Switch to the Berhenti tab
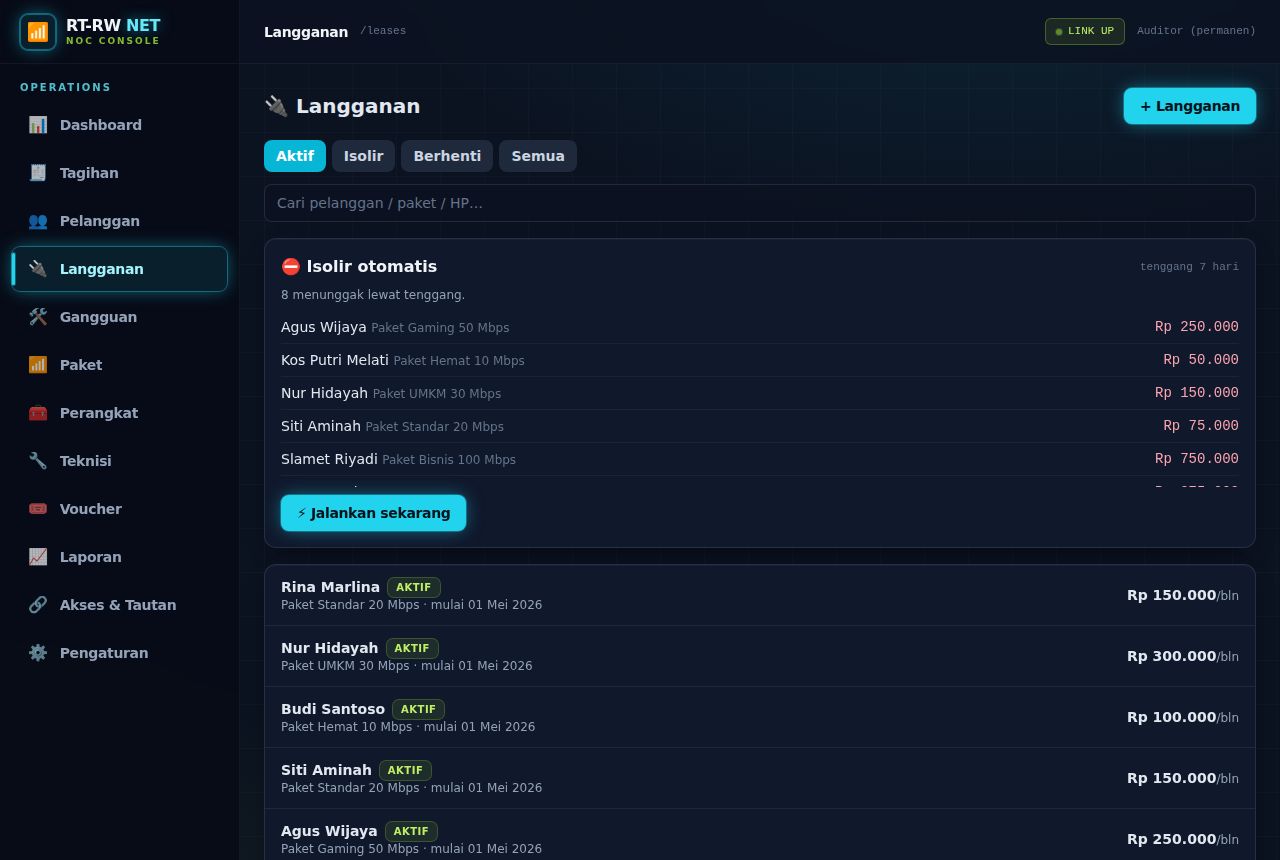Image resolution: width=1280 pixels, height=860 pixels. point(447,156)
